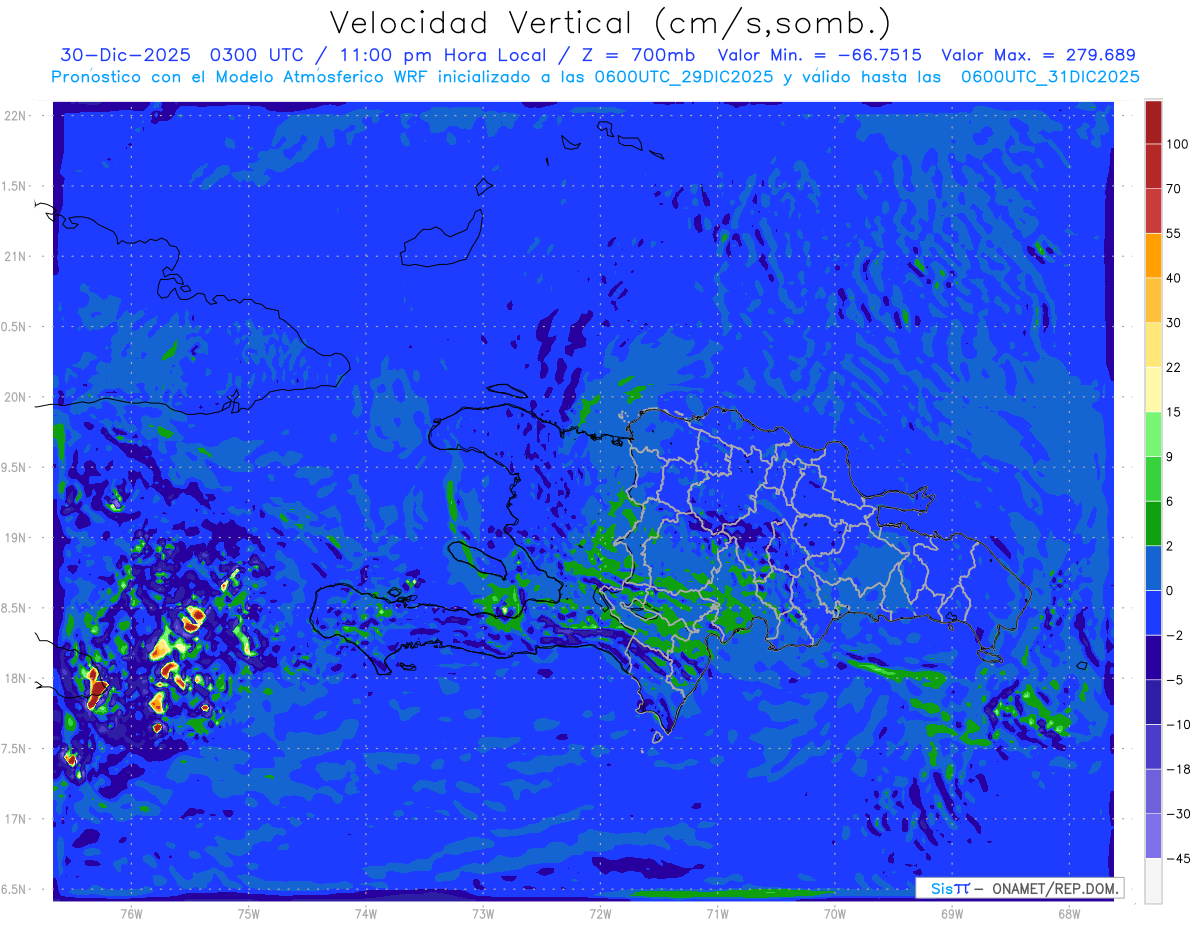Click the colorbar label "30"

click(1174, 323)
